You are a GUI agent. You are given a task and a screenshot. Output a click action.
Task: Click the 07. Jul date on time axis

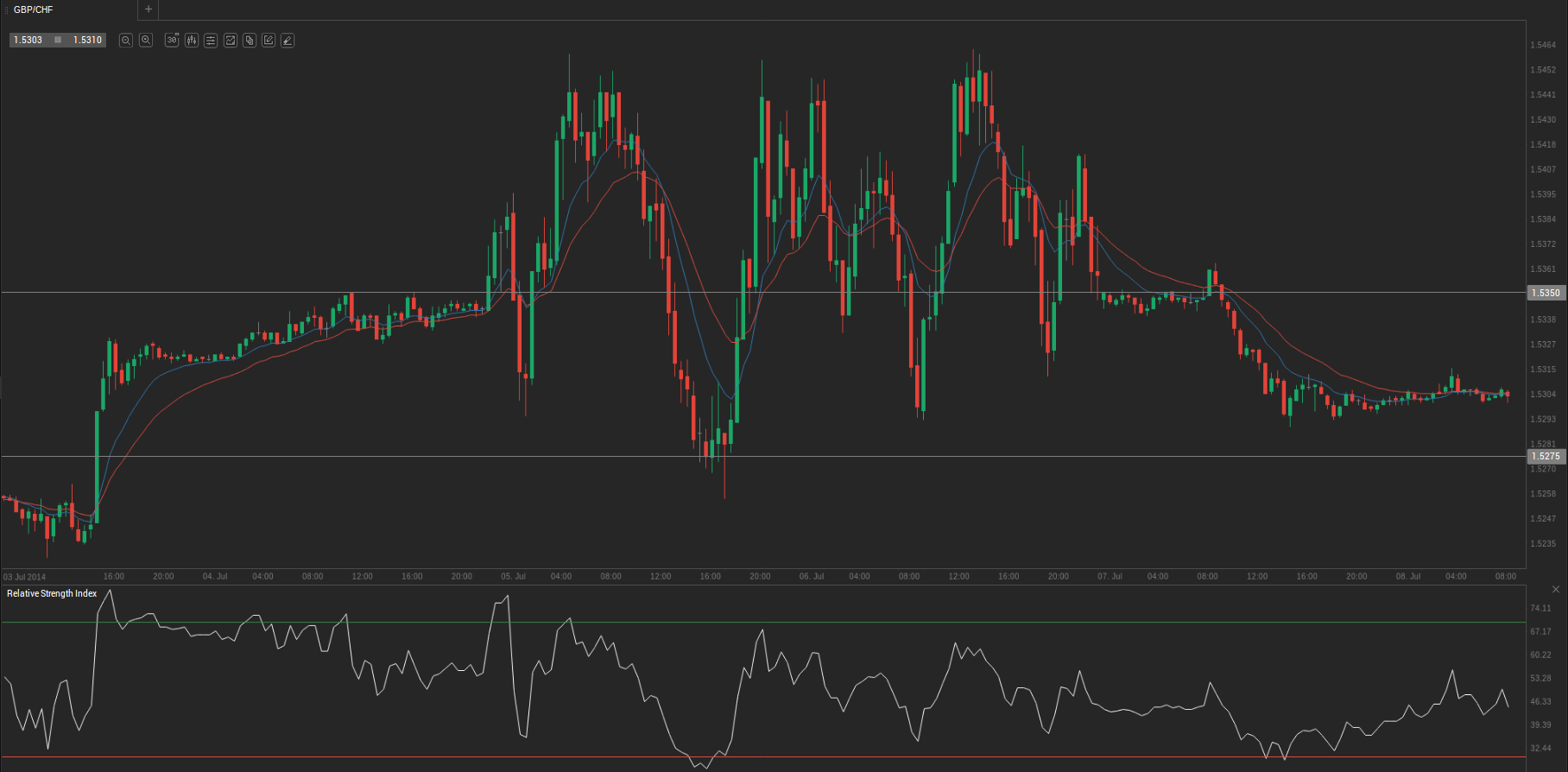click(1110, 577)
